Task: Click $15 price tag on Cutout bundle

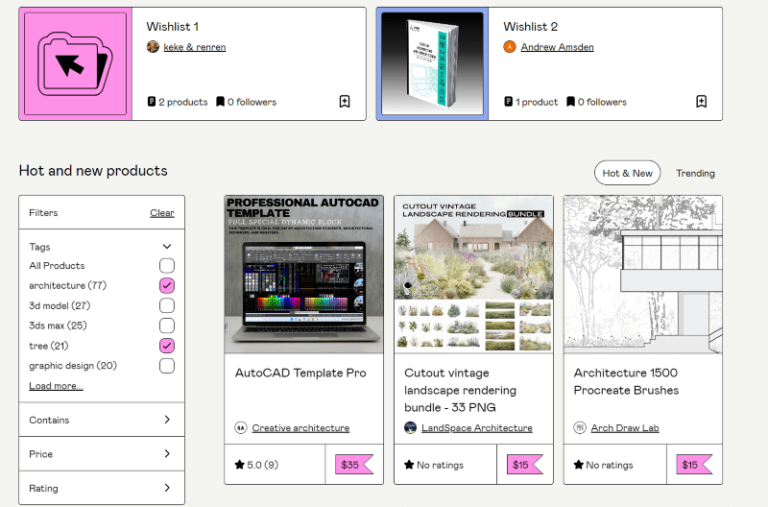Action: tap(524, 464)
